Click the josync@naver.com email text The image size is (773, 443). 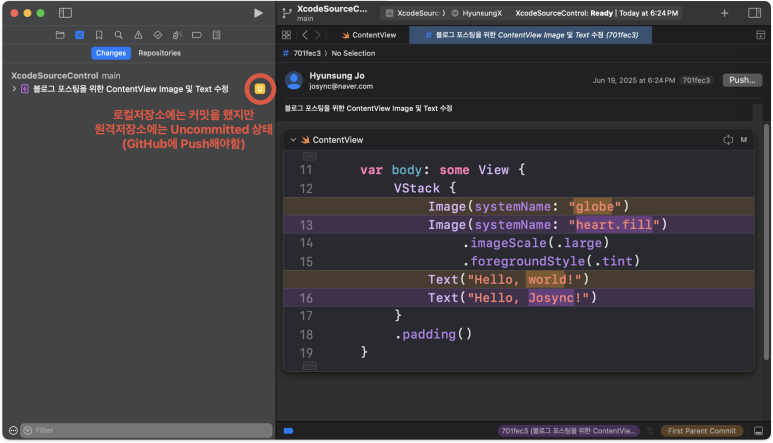(341, 86)
